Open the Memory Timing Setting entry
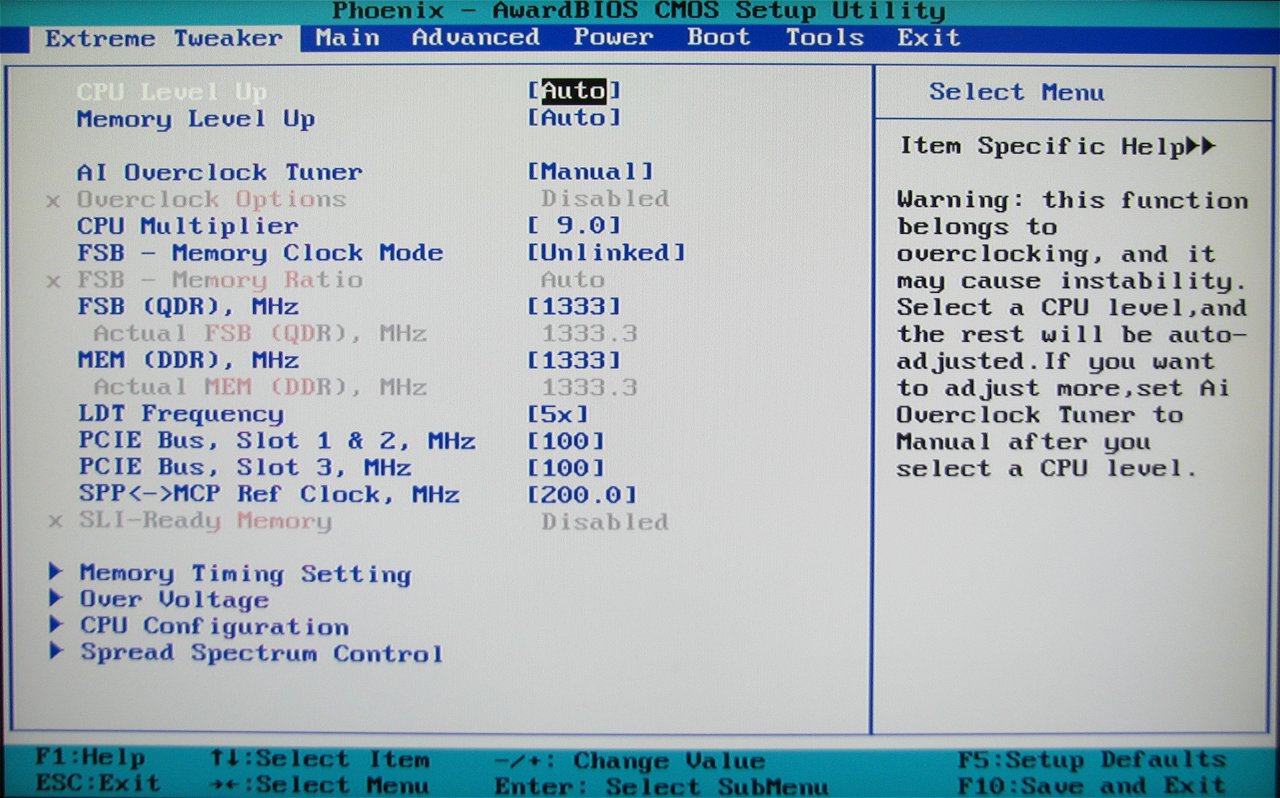Image resolution: width=1280 pixels, height=798 pixels. pos(245,573)
